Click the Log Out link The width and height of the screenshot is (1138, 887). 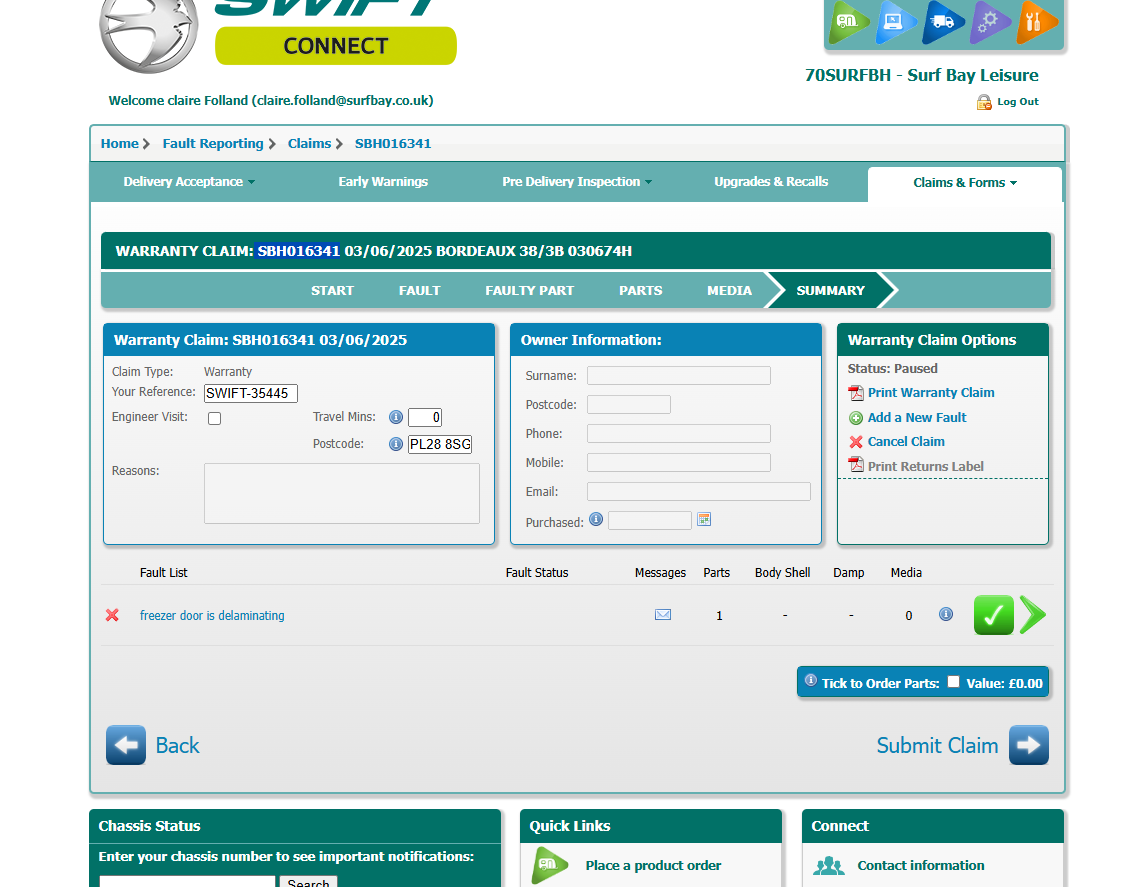click(x=1018, y=102)
